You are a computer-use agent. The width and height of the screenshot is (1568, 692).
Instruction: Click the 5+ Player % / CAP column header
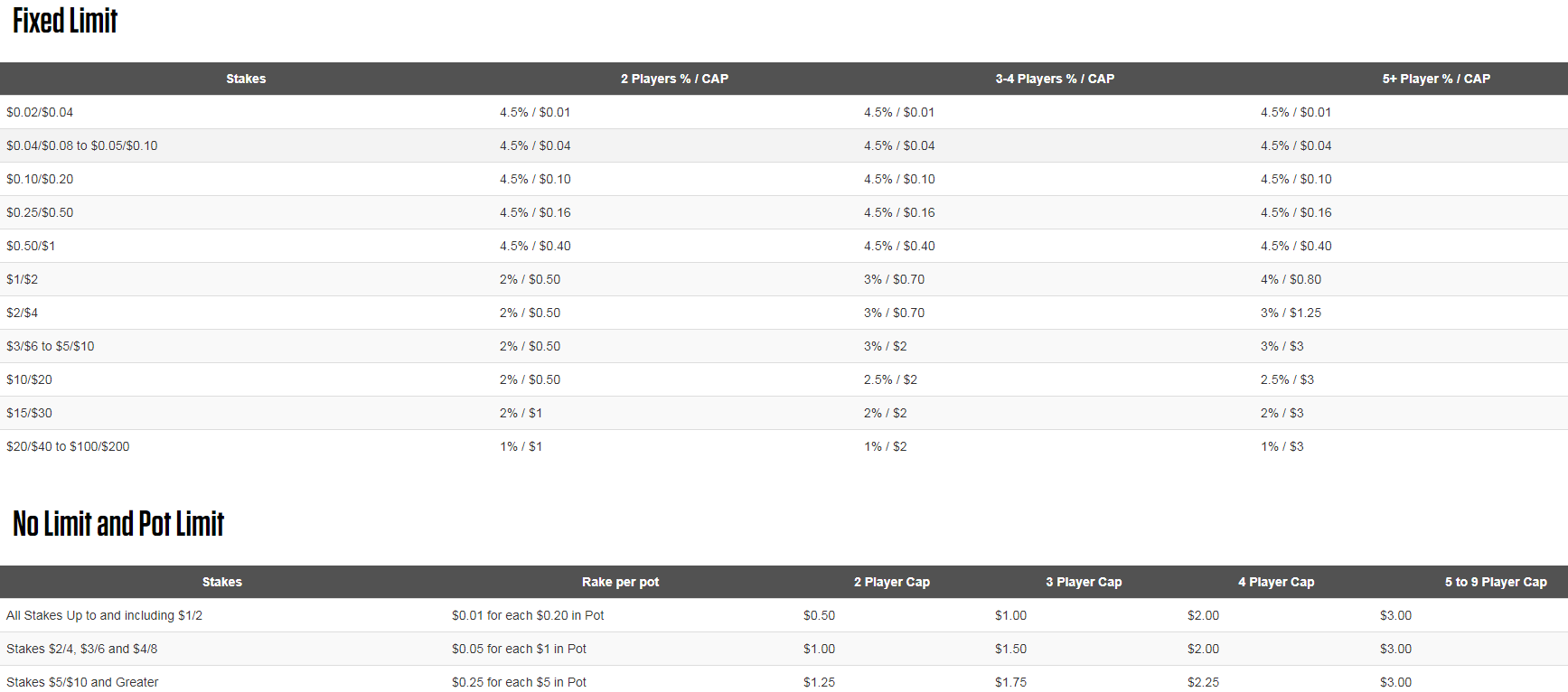[x=1436, y=79]
